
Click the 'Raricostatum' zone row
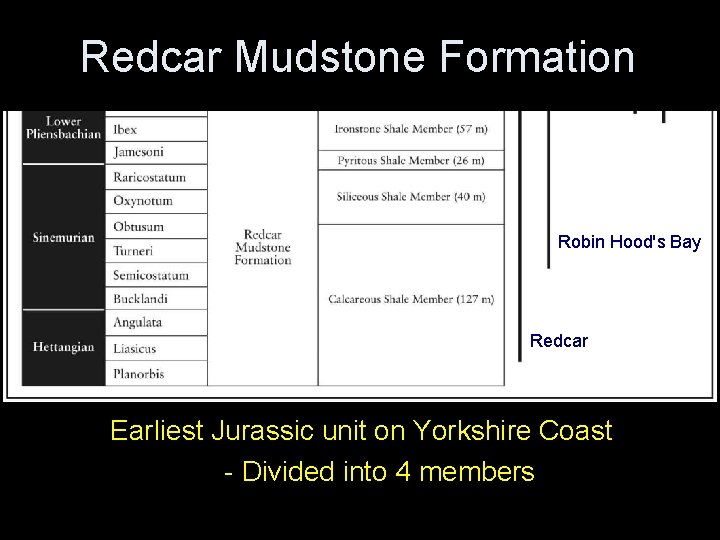156,177
